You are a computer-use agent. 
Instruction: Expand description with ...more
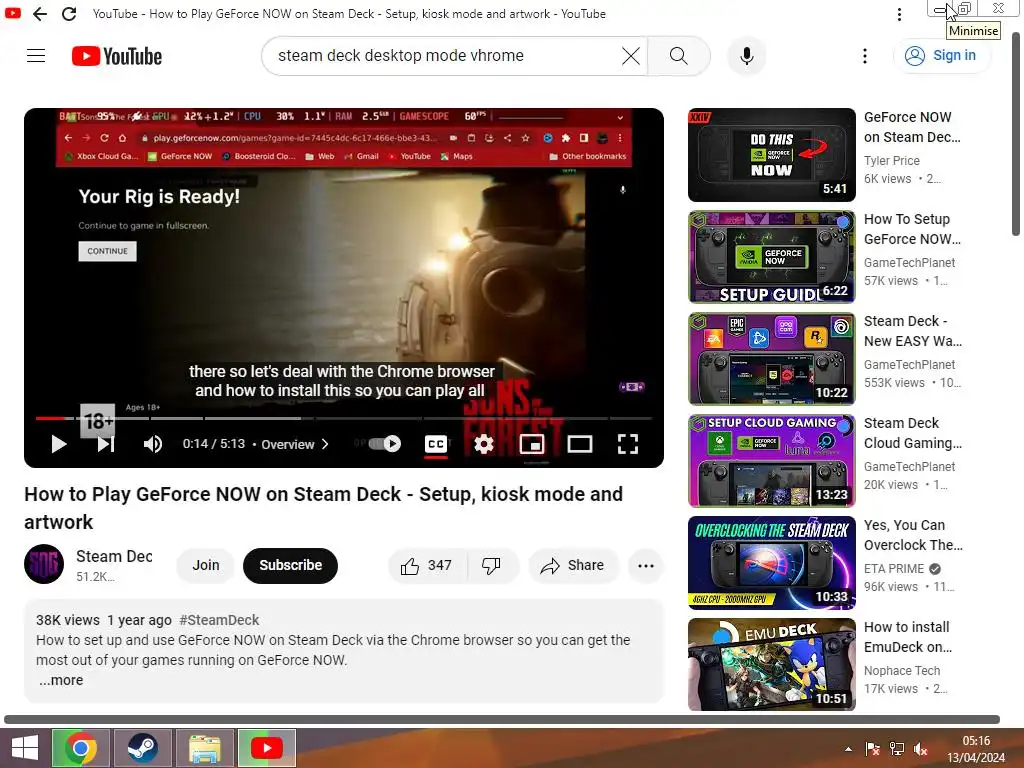[x=61, y=680]
